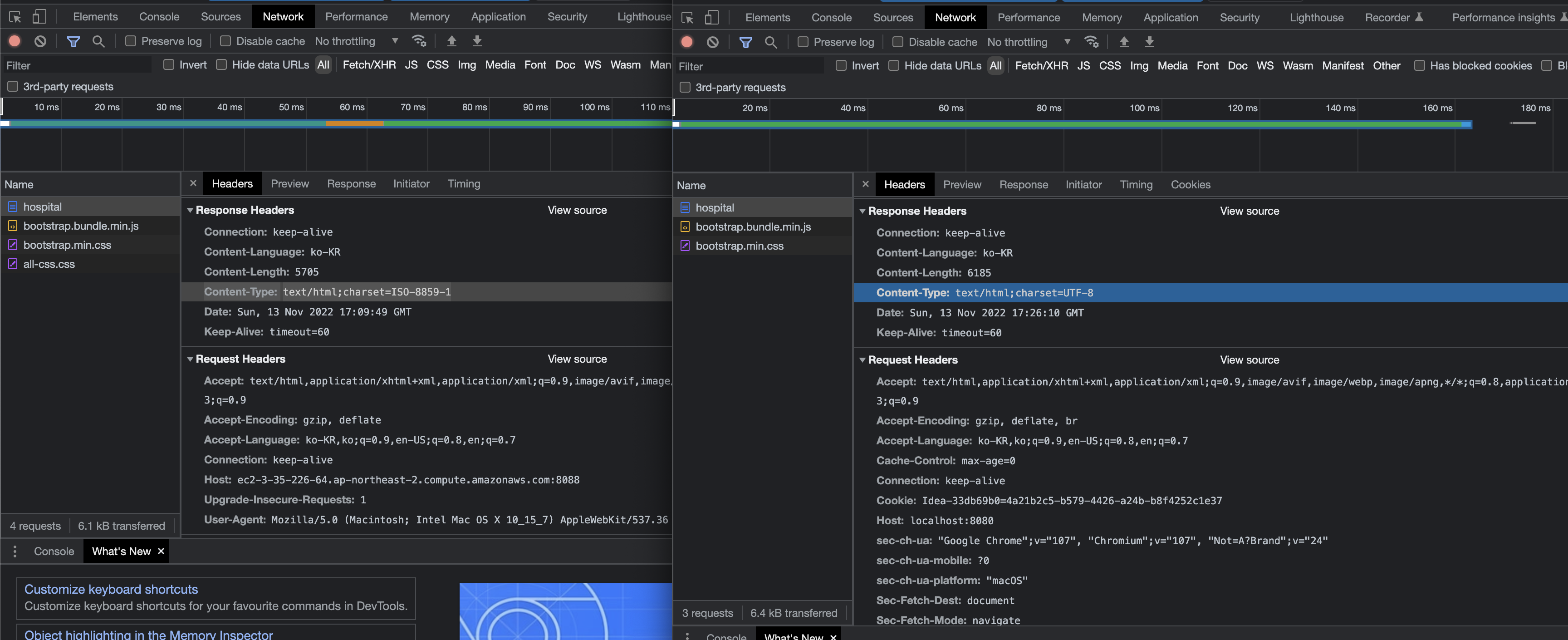This screenshot has width=1568, height=640.
Task: Enable Disable cache checkbox in right DevTools
Action: click(898, 42)
